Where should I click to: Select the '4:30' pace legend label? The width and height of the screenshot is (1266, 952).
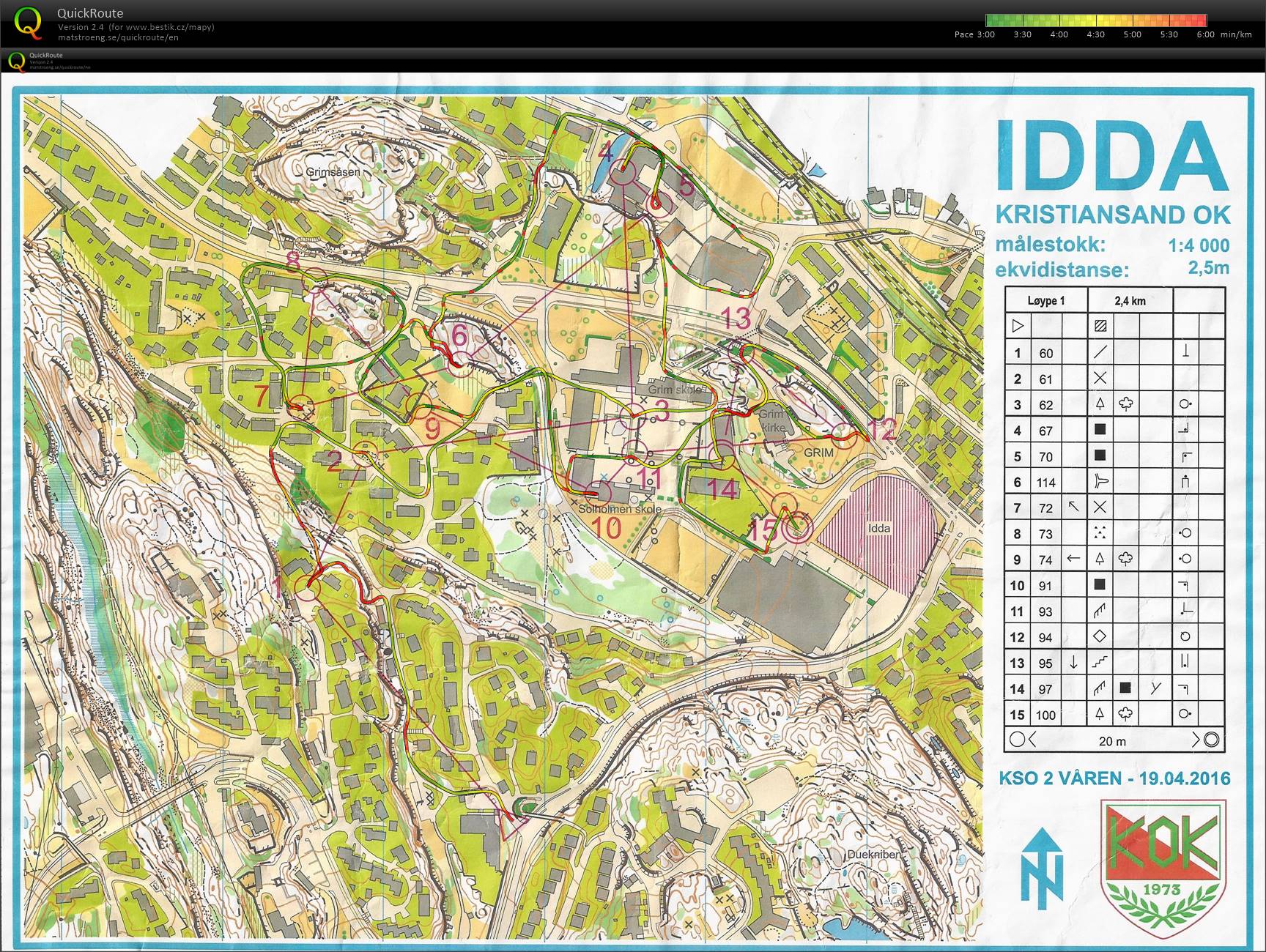pyautogui.click(x=1095, y=34)
